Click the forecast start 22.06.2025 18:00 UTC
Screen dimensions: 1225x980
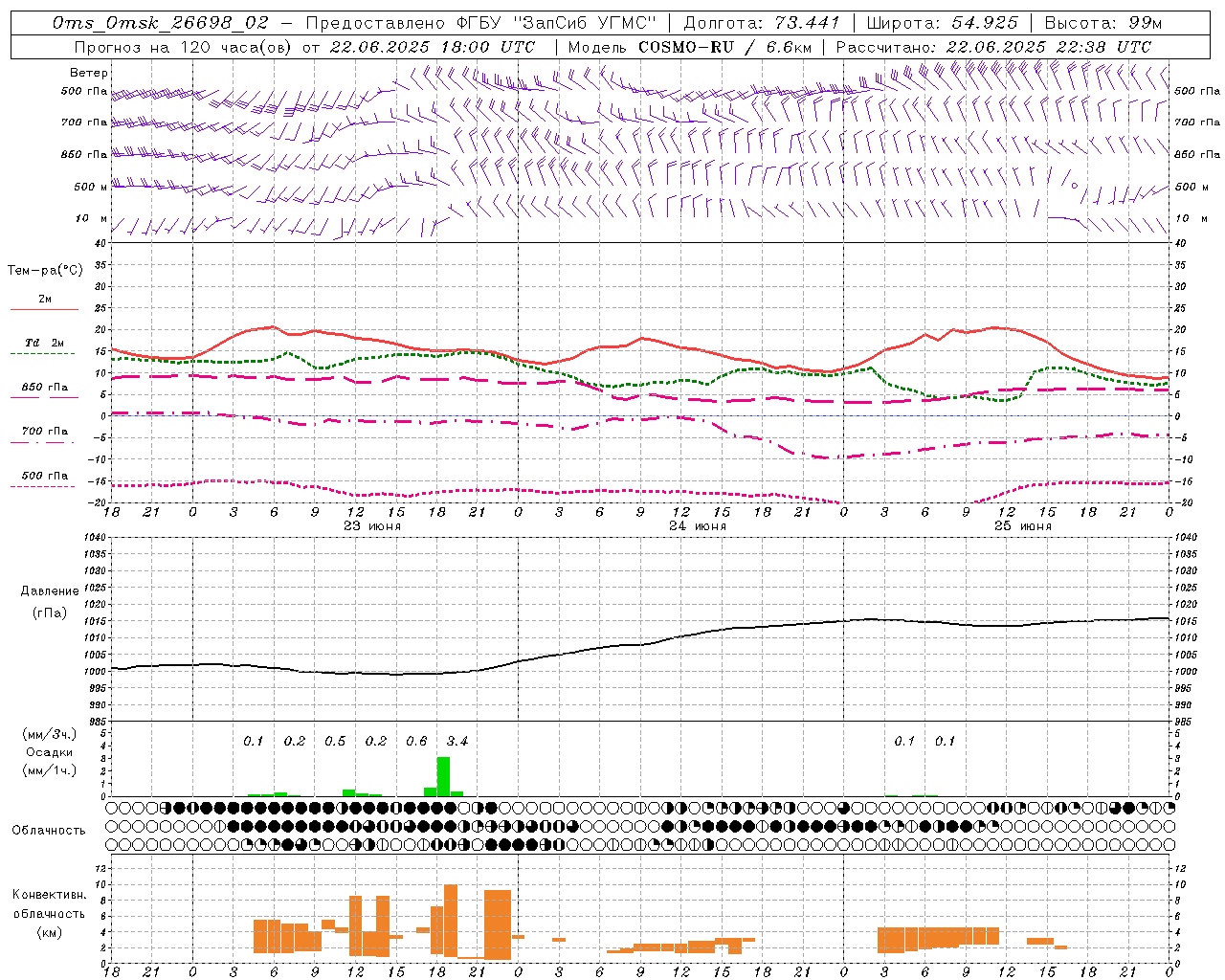tap(432, 47)
